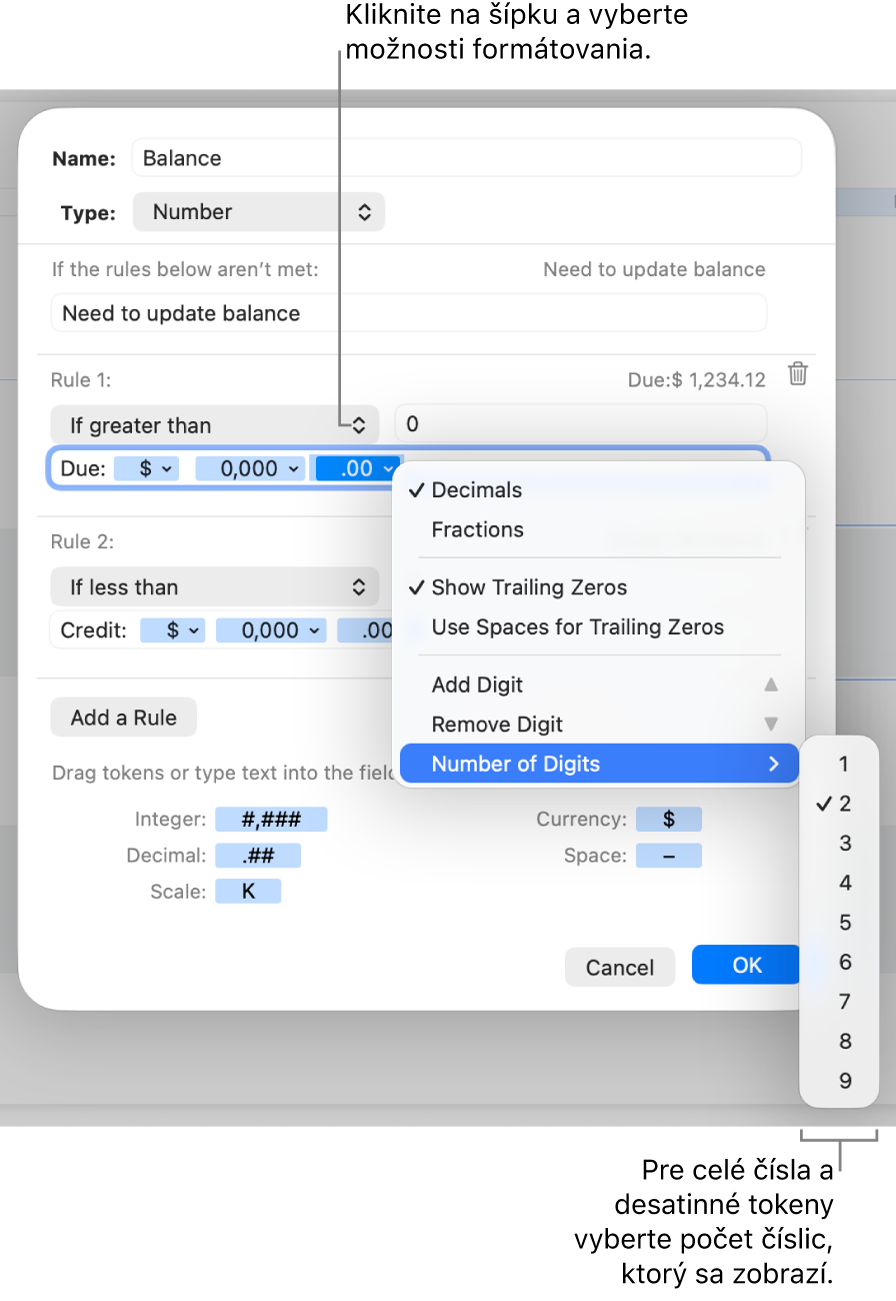This screenshot has width=896, height=1301.
Task: Open the Type Number dropdown
Action: 258,212
